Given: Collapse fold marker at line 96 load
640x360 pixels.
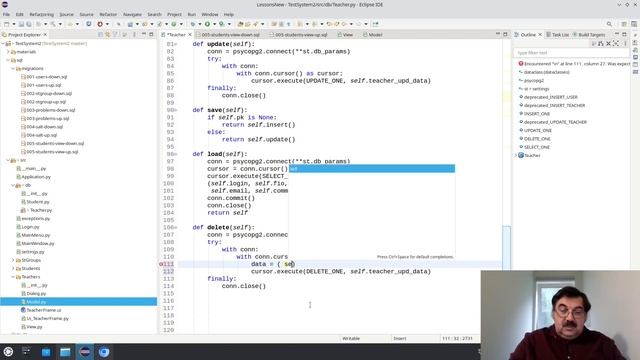Looking at the screenshot, I should pos(176,154).
